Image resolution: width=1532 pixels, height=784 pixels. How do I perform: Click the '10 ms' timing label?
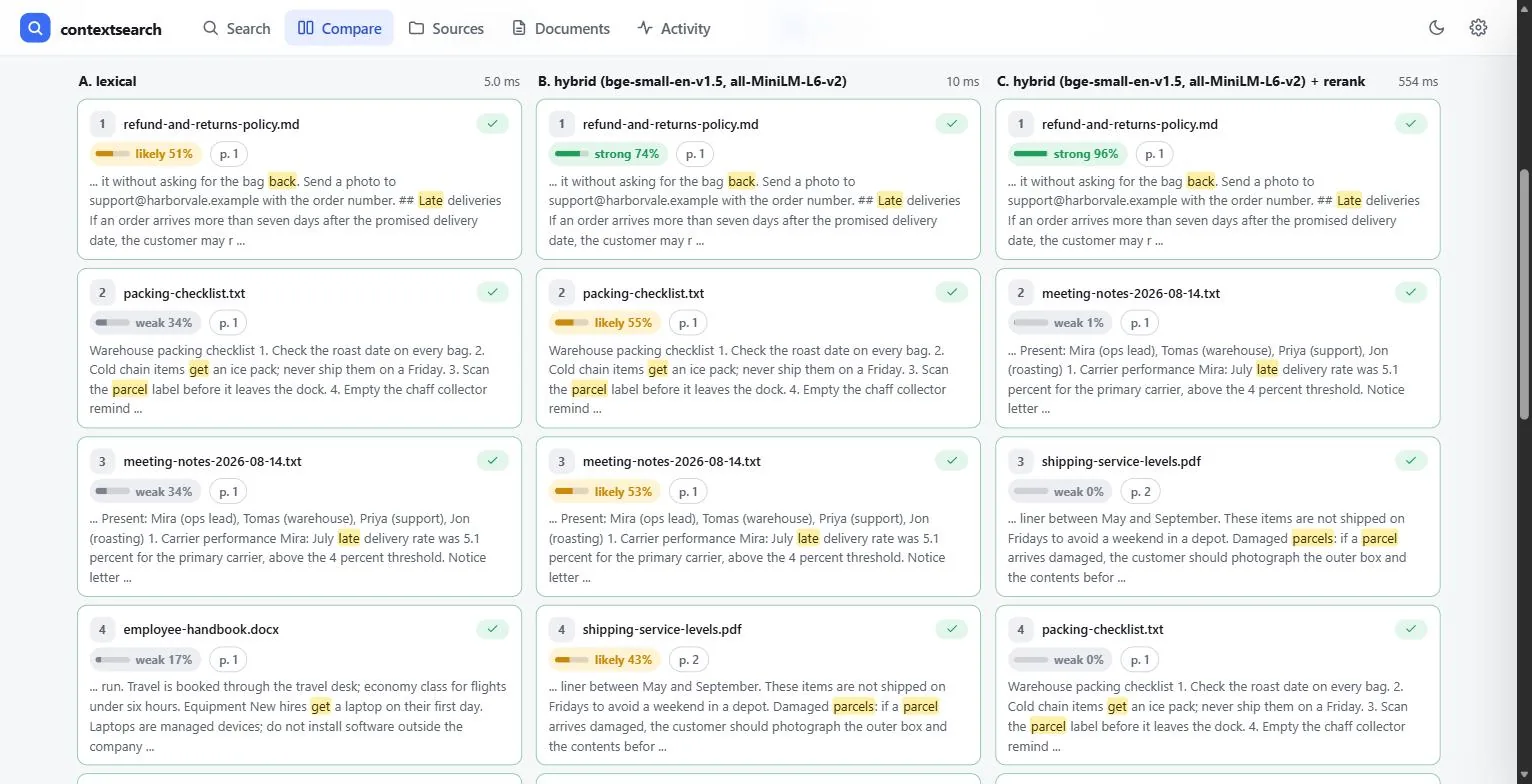click(963, 81)
